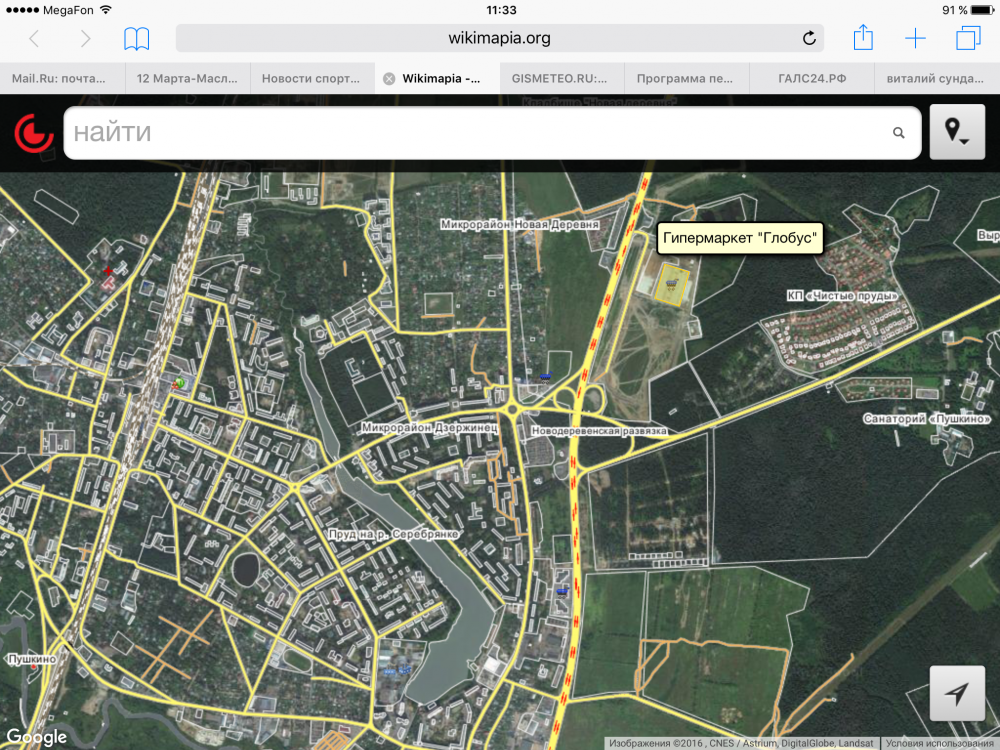Screen dimensions: 1000x750
Task: Open the Safari bookmarks book icon
Action: pos(137,39)
